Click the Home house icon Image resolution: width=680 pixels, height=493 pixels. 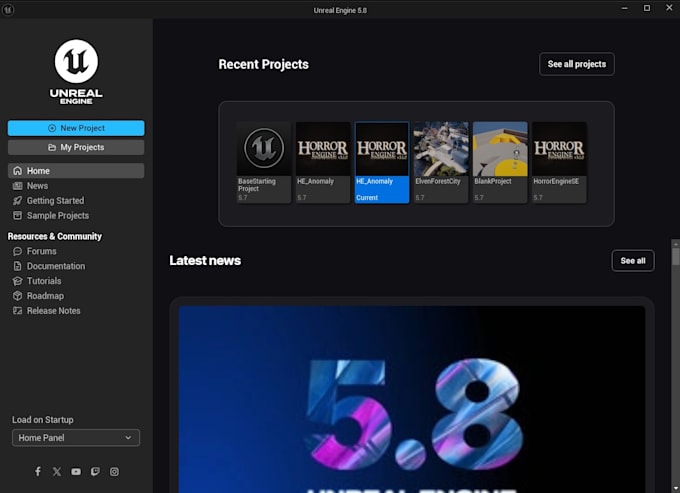17,171
